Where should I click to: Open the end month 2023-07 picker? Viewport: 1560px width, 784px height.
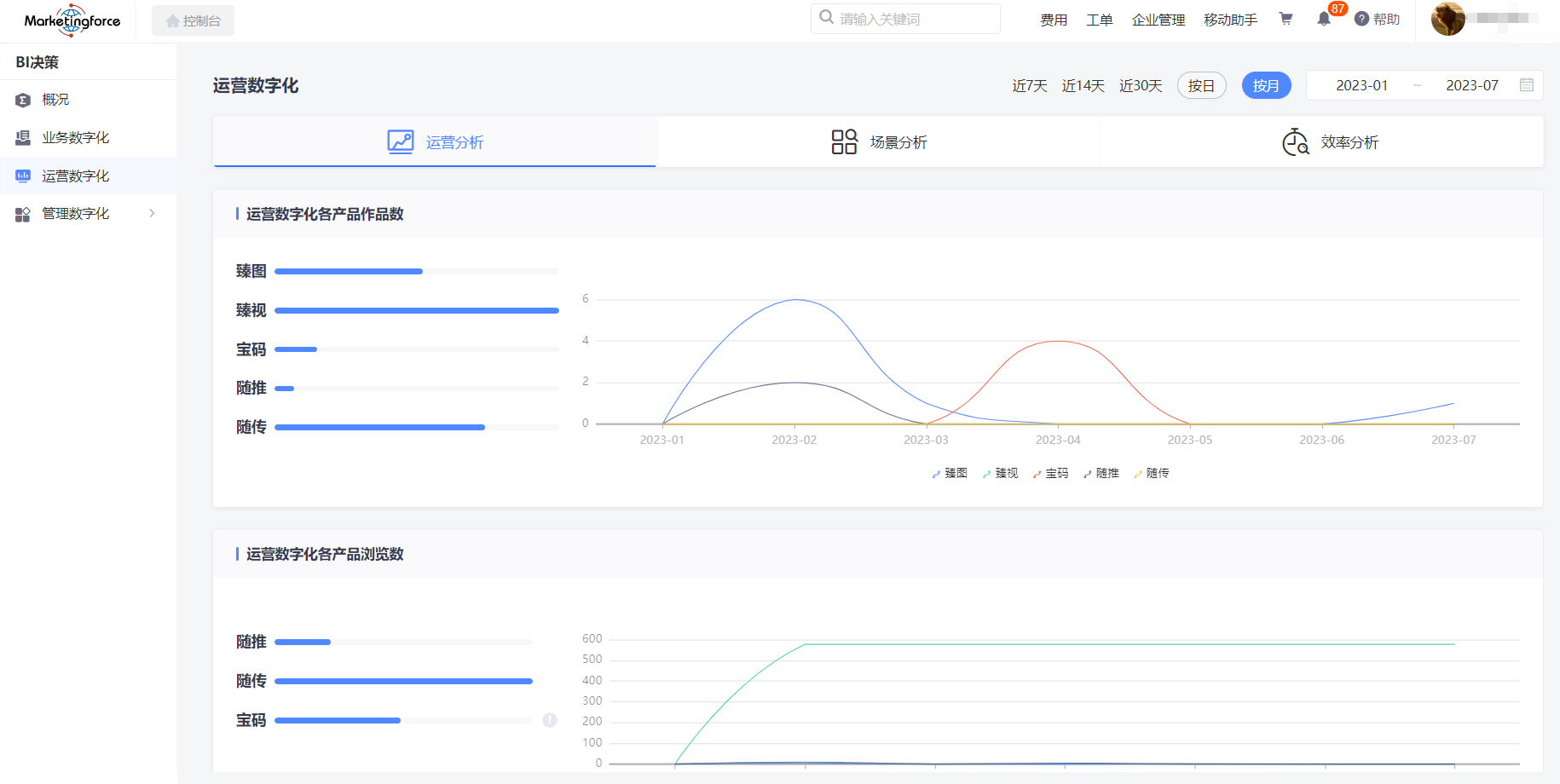pyautogui.click(x=1471, y=85)
